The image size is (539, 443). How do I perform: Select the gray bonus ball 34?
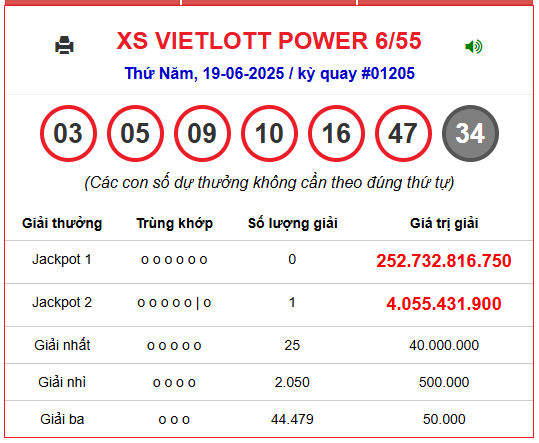[470, 133]
